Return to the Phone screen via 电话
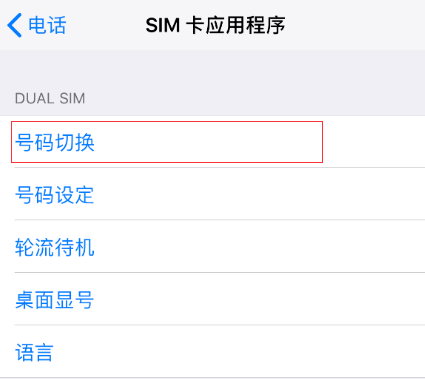This screenshot has width=425, height=379. pyautogui.click(x=37, y=25)
